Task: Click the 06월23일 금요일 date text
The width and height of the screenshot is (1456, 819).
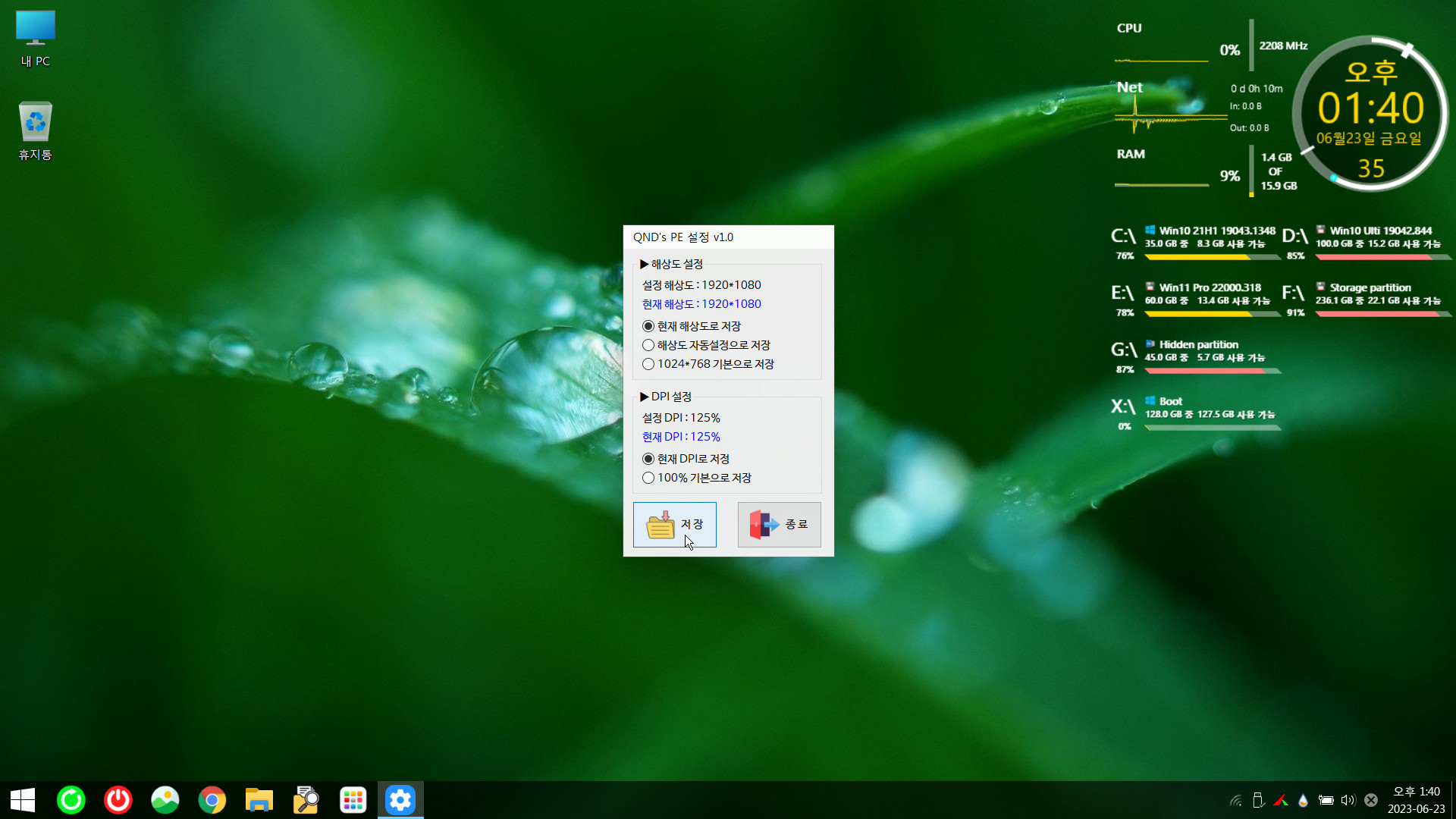Action: coord(1369,139)
